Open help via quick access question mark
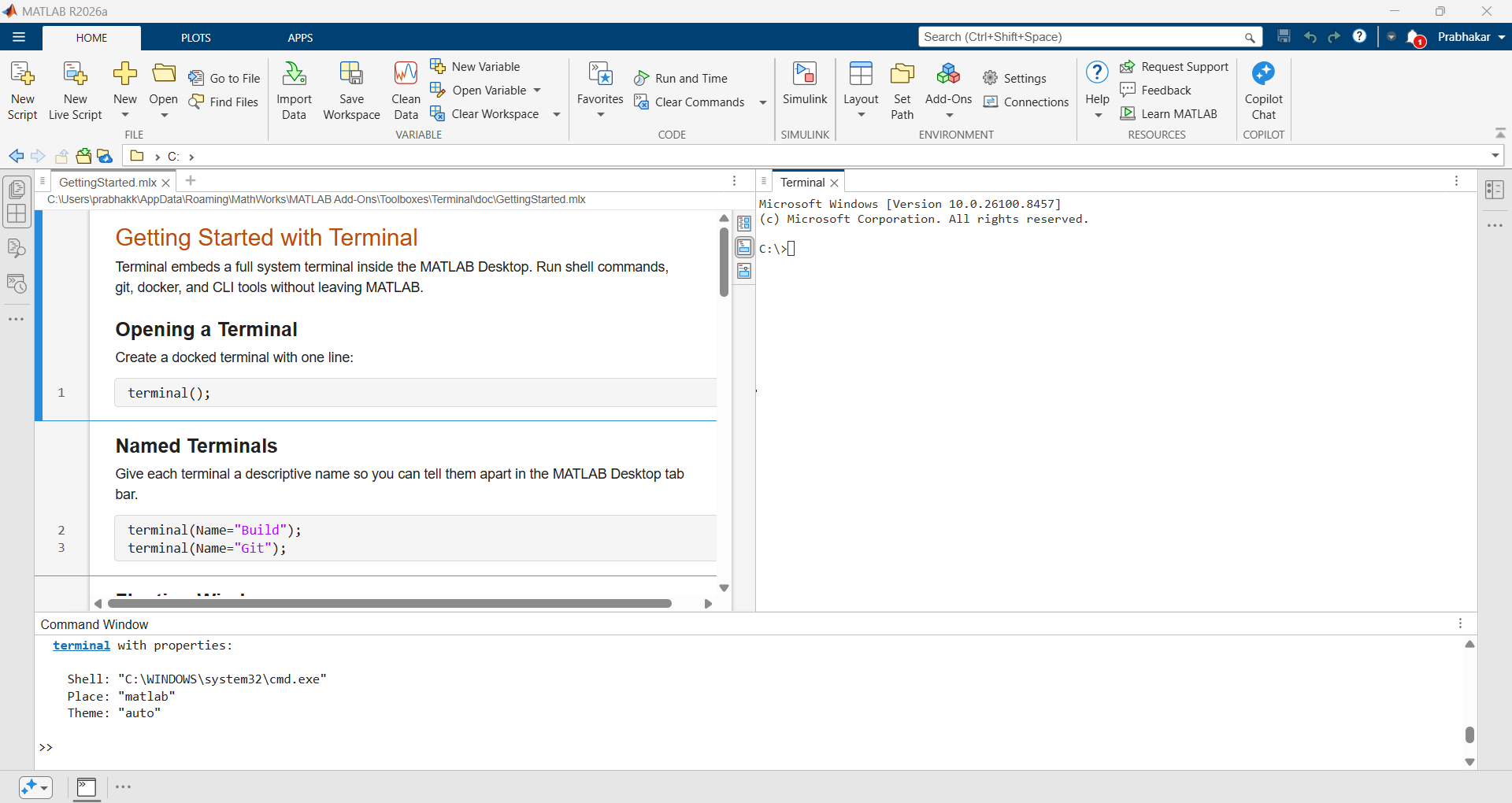 point(1359,36)
